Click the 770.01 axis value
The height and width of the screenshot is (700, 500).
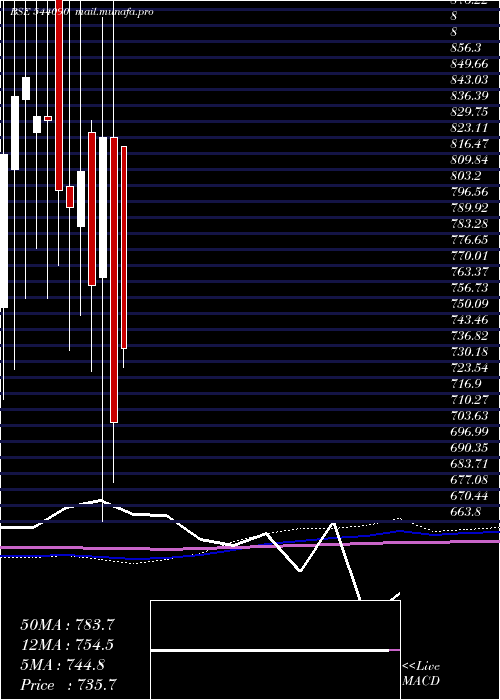tap(469, 256)
